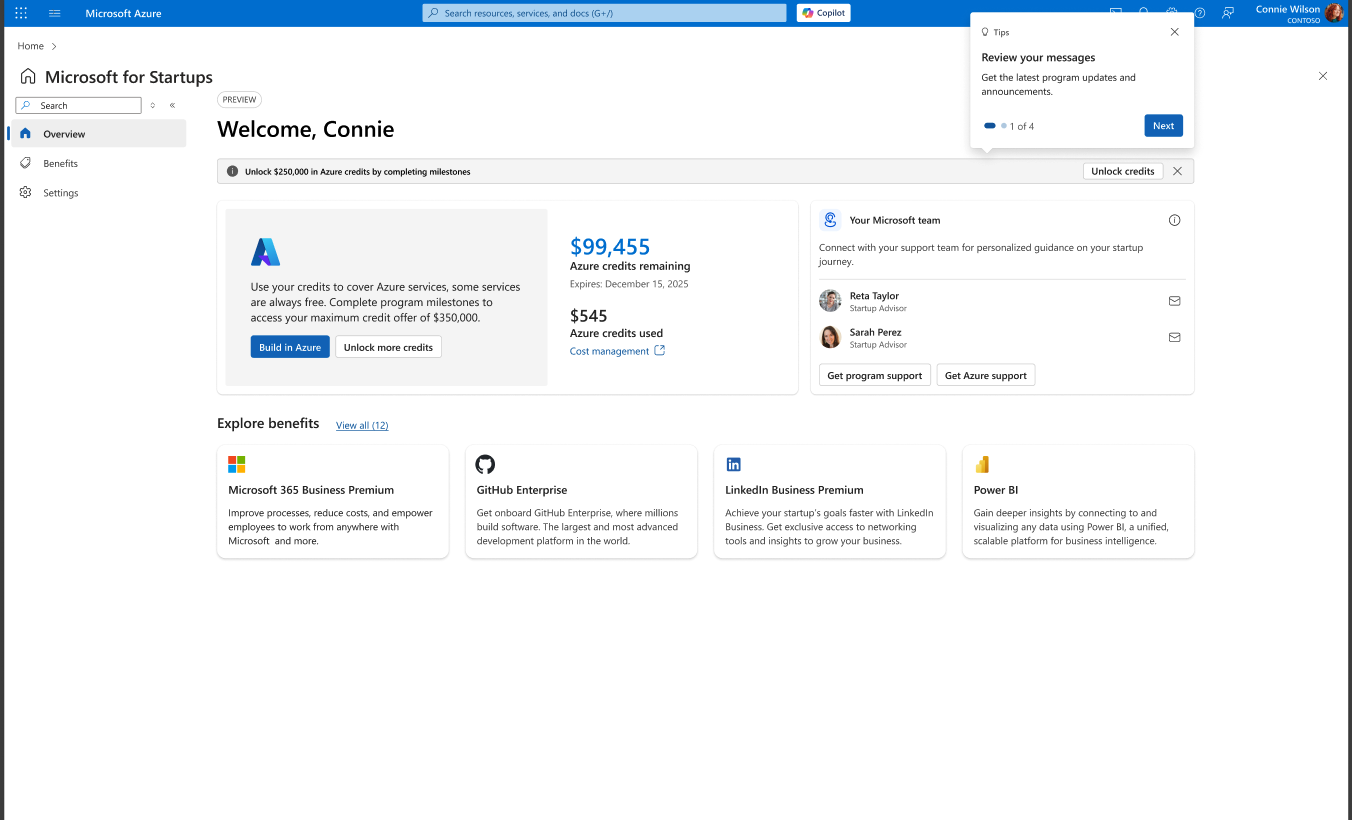Click the breadcrumb chevron after Home
The height and width of the screenshot is (820, 1352).
(54, 46)
